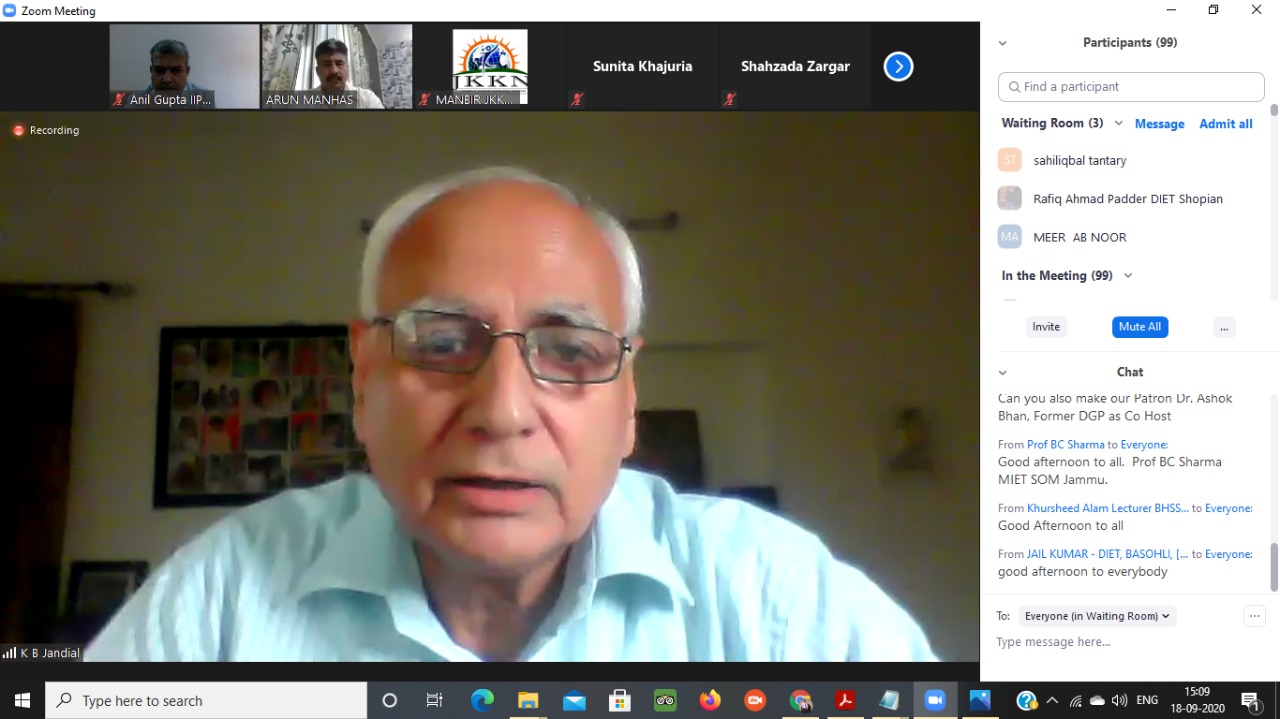The image size is (1280, 719).
Task: Select ARUN MANHAS video thumbnail
Action: 337,66
